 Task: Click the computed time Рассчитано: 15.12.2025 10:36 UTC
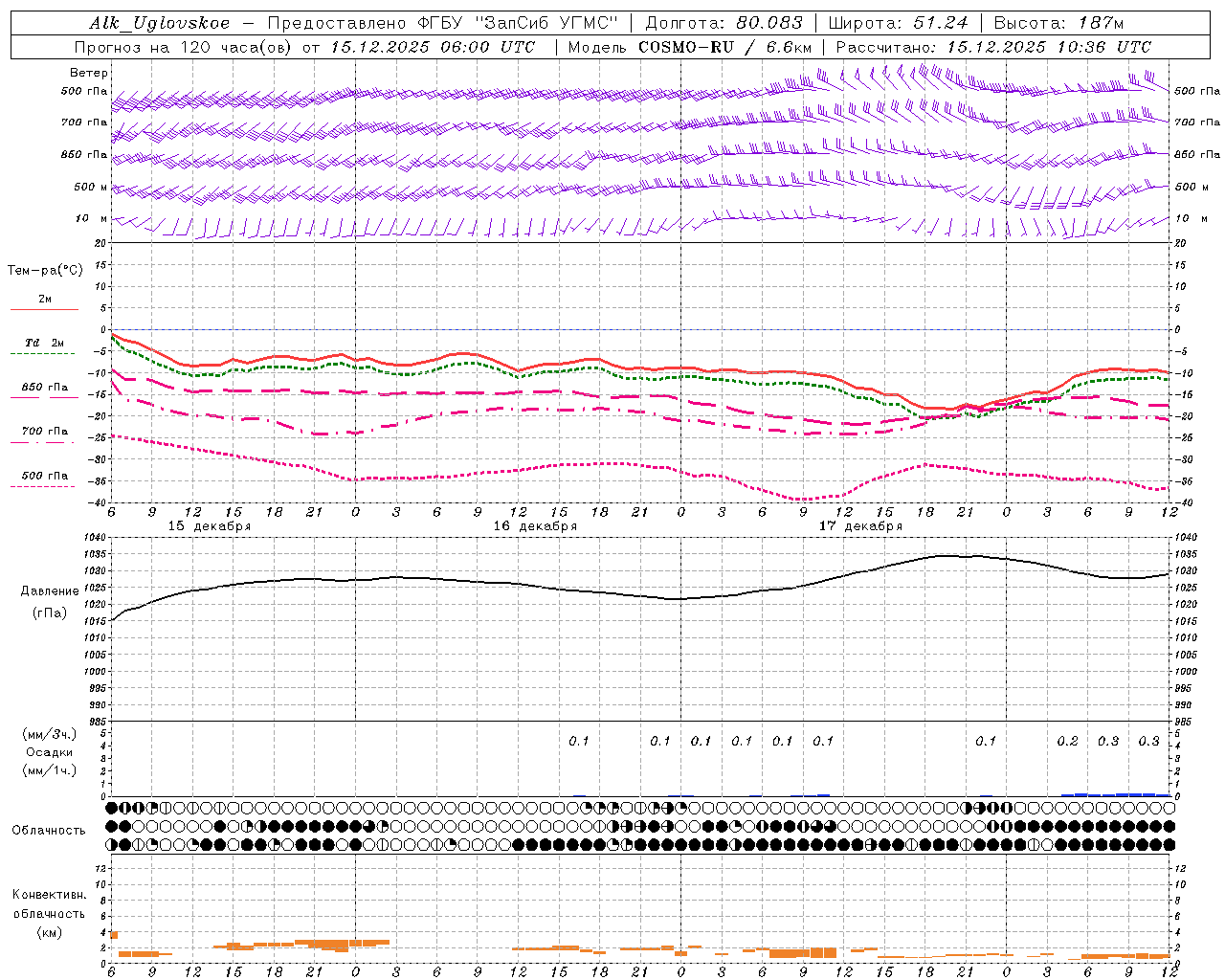tap(993, 47)
